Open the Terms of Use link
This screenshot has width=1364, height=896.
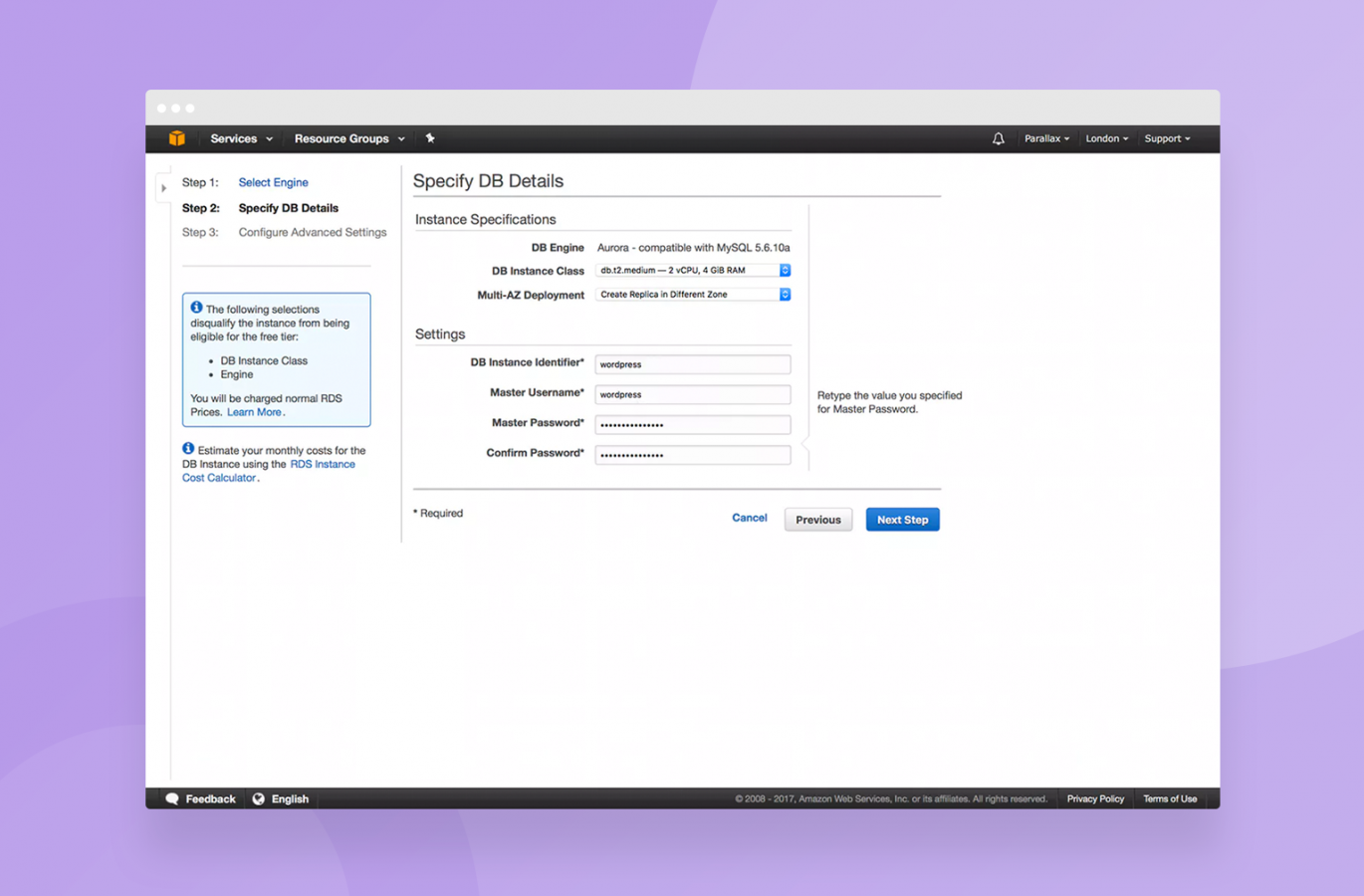[1170, 799]
